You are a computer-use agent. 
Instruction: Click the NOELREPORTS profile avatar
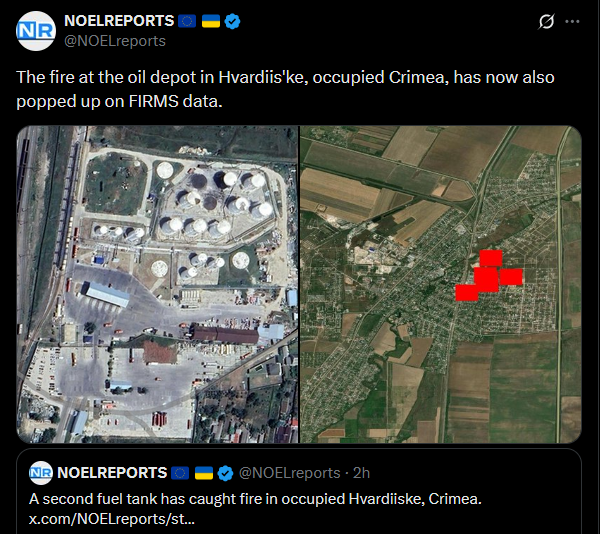[x=36, y=31]
